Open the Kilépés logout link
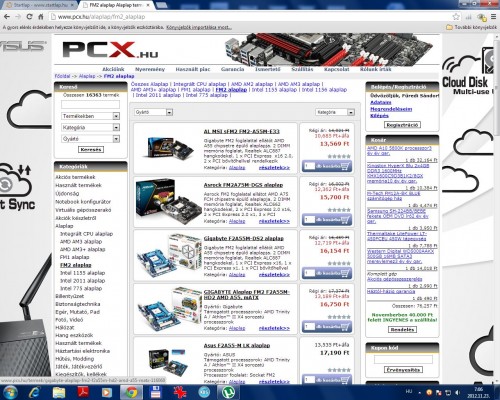Viewport: 500px width, 400px height. 379,116
